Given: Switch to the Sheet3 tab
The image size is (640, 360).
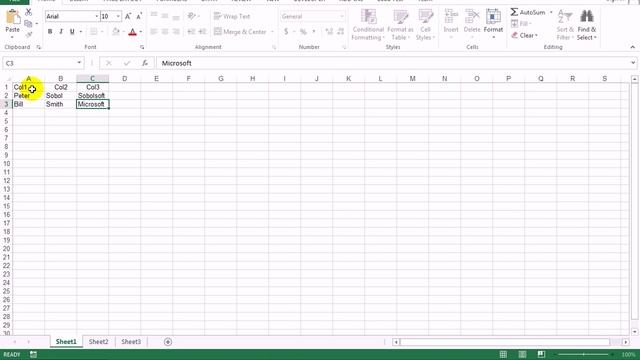Looking at the screenshot, I should pos(131,342).
